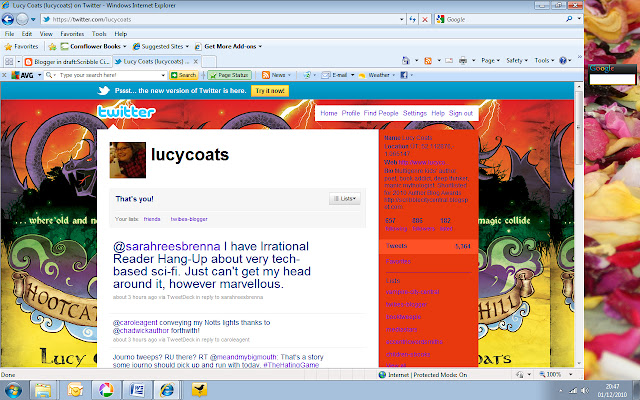Open the Favorites menu in menu bar
Viewport: 640px width, 400px height.
tap(72, 34)
